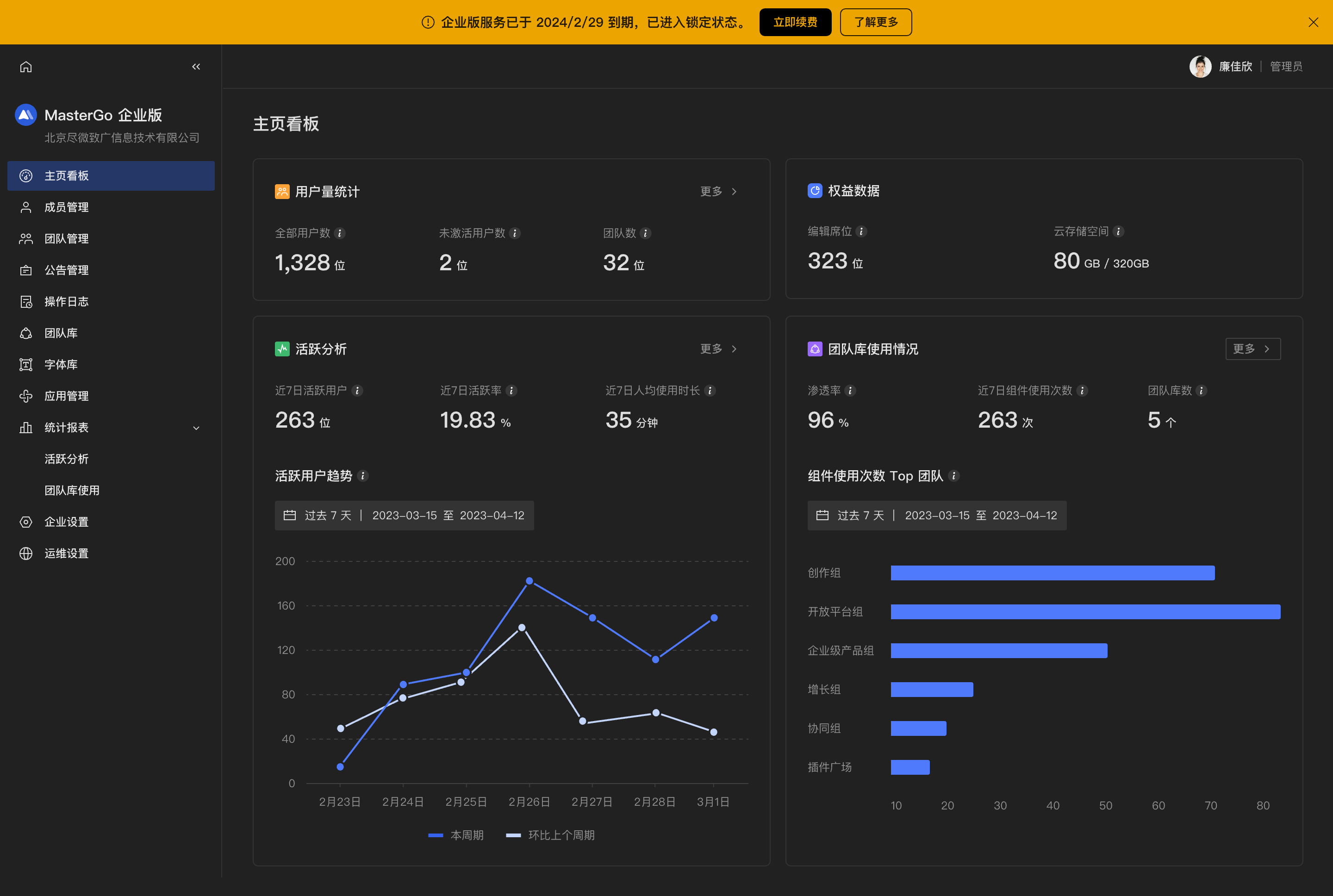Click the warning icon in banner
The height and width of the screenshot is (896, 1333).
[x=427, y=22]
